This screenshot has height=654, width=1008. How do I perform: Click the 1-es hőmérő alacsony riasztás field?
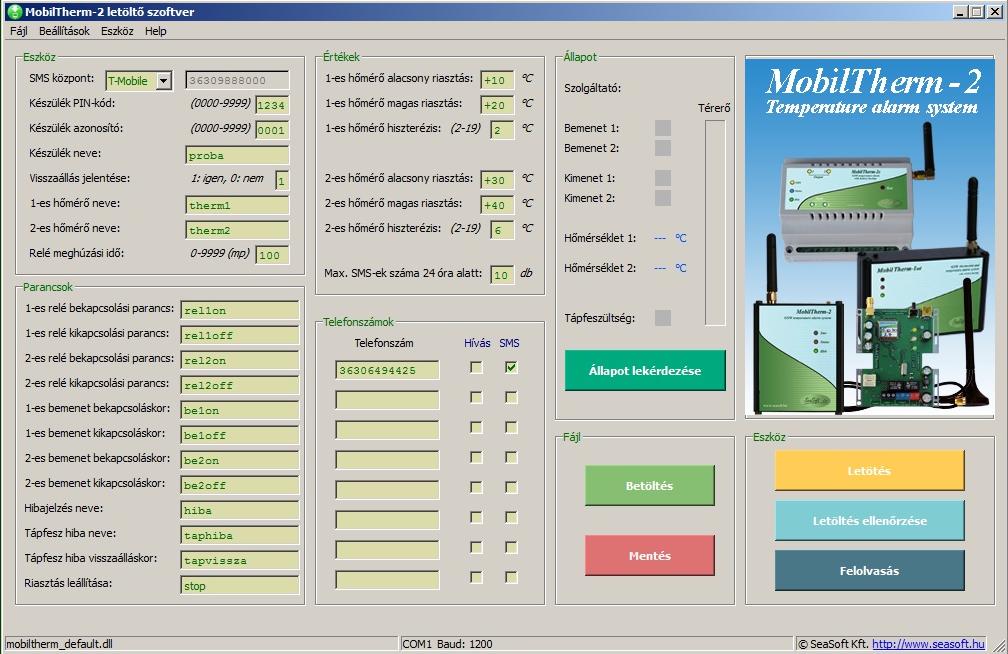pos(497,80)
